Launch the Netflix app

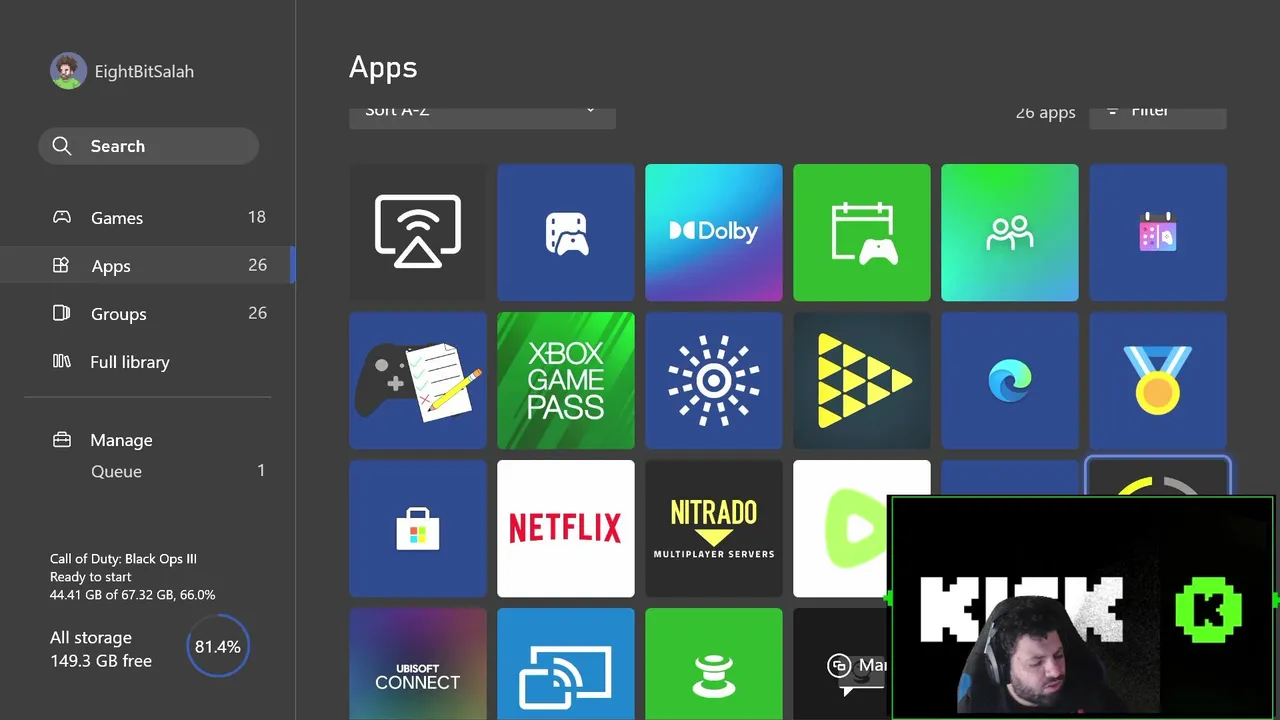tap(566, 528)
